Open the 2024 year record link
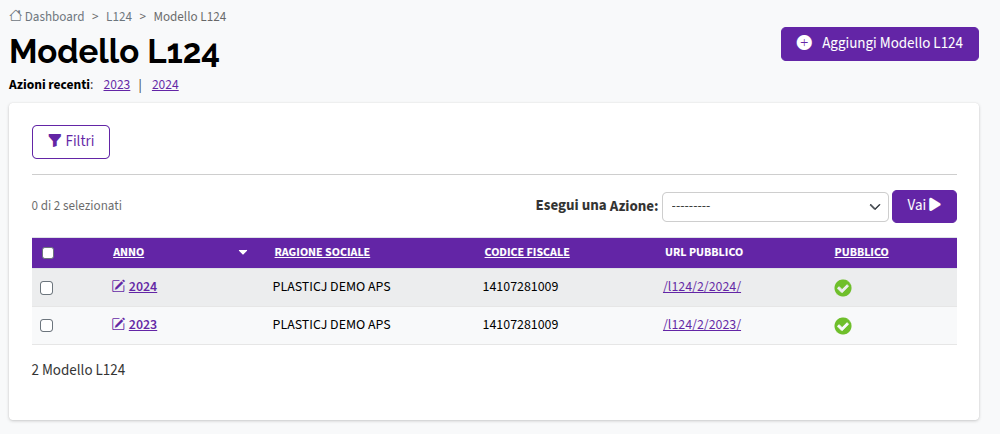The width and height of the screenshot is (1000, 434). [143, 287]
